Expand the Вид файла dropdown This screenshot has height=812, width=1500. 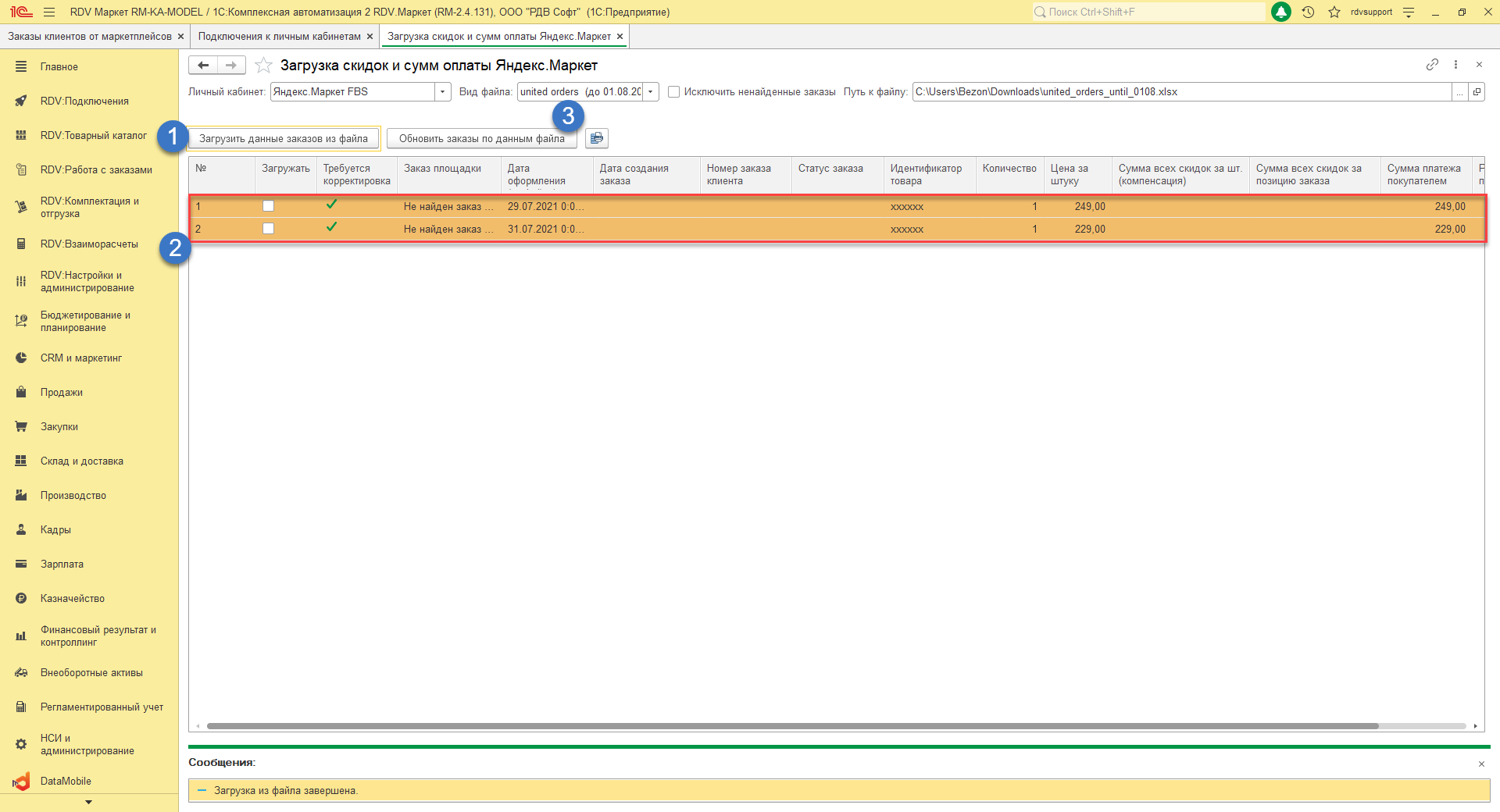click(650, 92)
